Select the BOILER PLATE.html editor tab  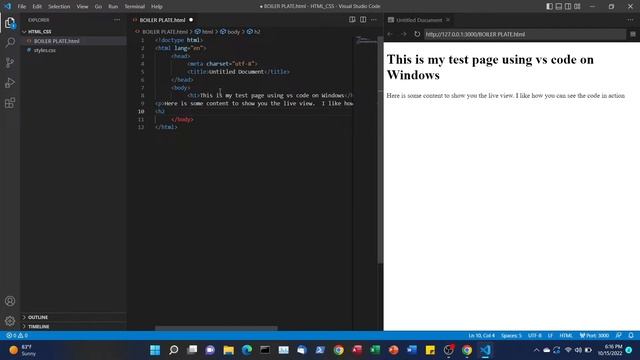162,20
